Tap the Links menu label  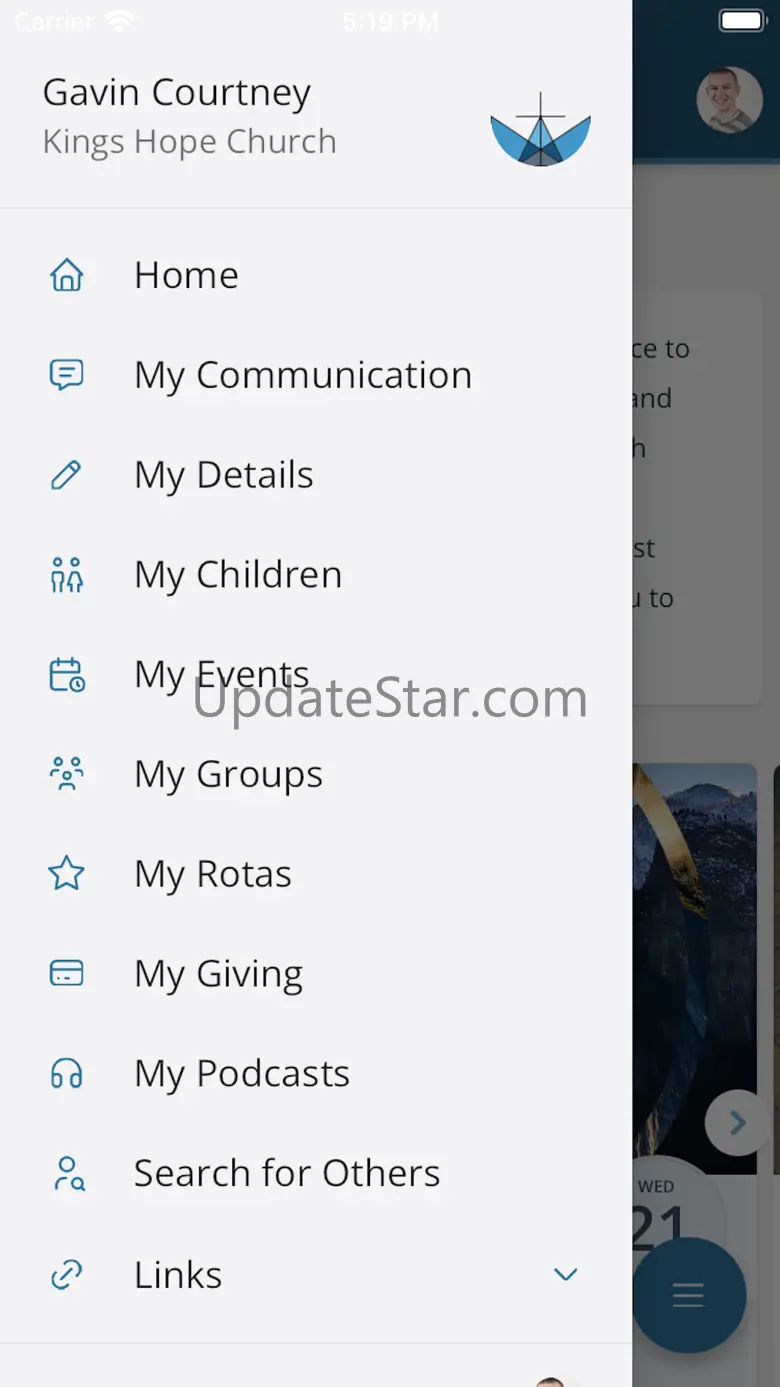point(178,1275)
